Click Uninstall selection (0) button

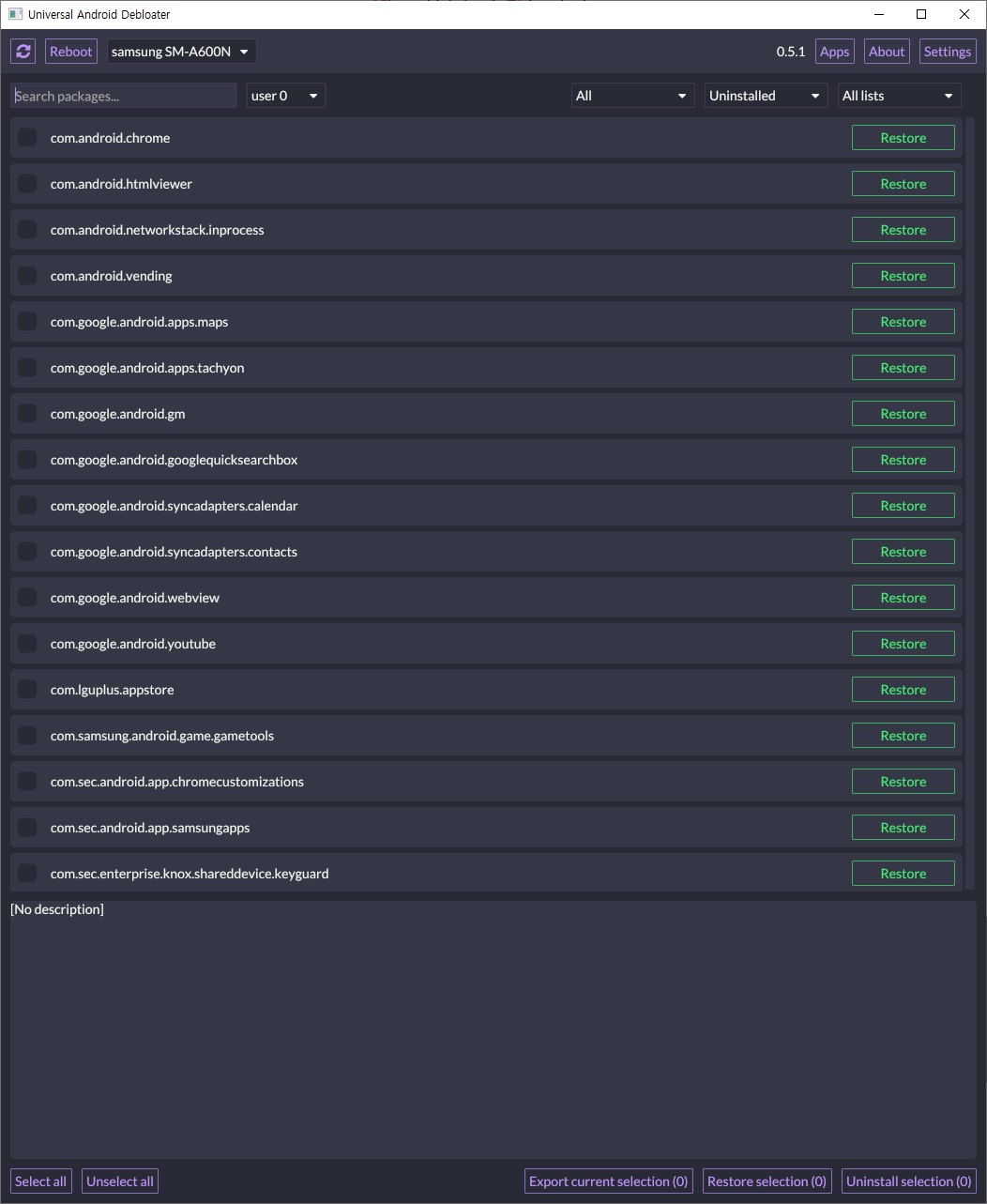[x=909, y=1181]
